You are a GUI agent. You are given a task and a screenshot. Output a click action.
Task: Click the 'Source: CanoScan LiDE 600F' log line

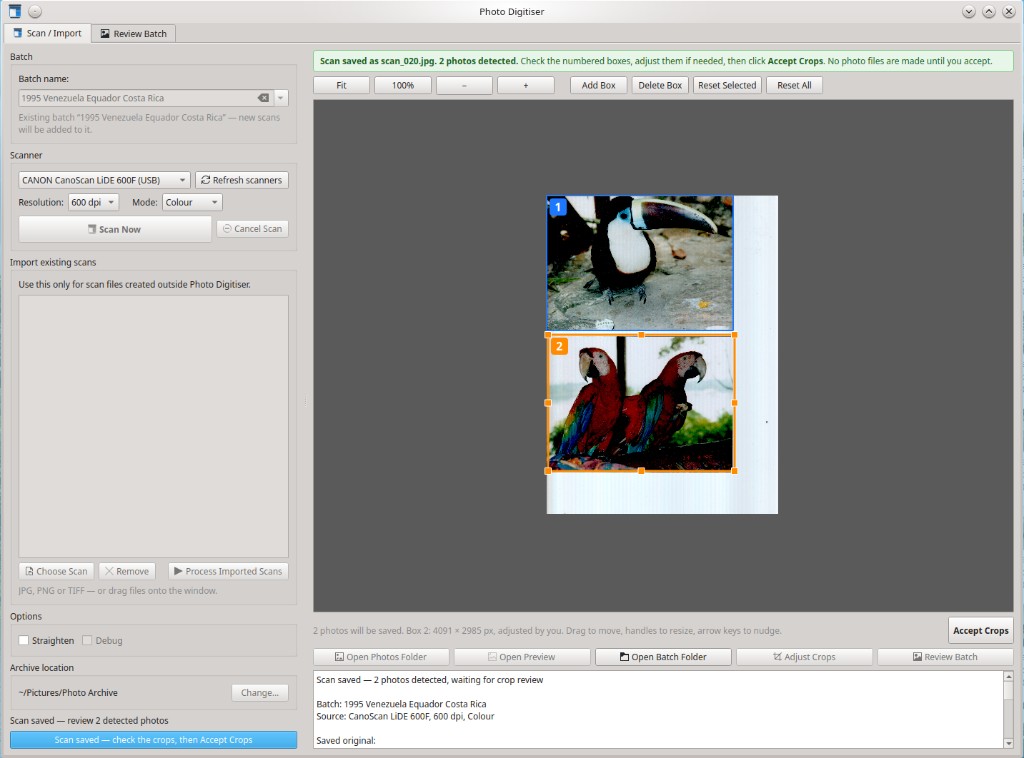pyautogui.click(x=405, y=716)
